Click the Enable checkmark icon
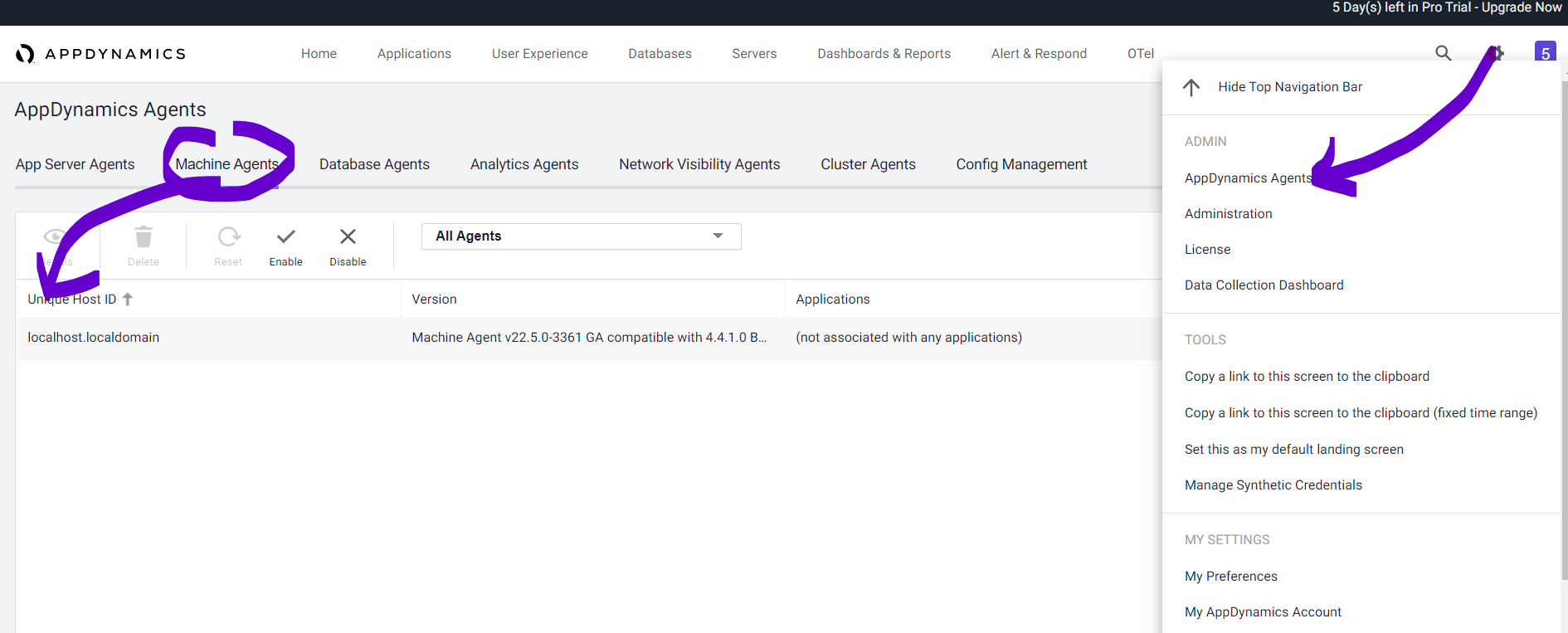This screenshot has height=633, width=1568. point(285,238)
